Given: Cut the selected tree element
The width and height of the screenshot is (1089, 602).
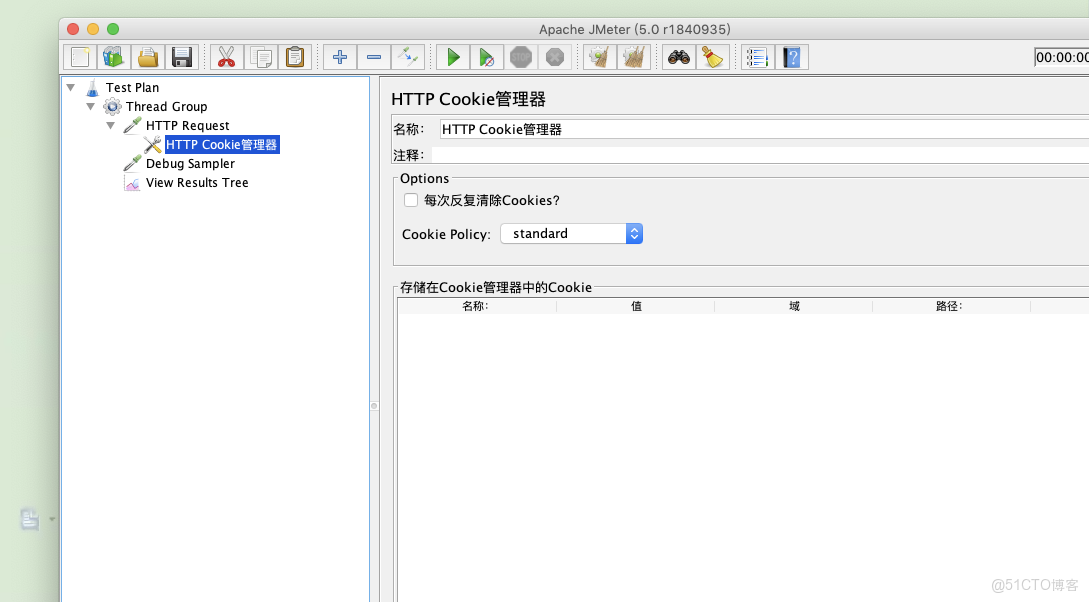Looking at the screenshot, I should (226, 57).
